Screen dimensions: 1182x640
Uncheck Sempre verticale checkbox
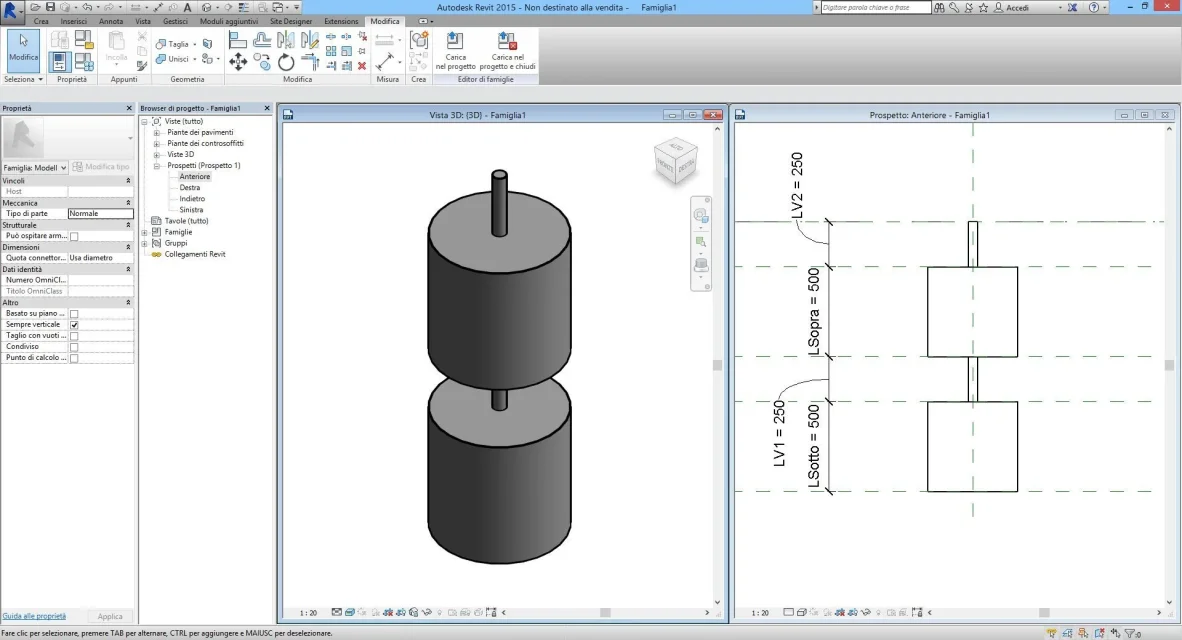[74, 325]
